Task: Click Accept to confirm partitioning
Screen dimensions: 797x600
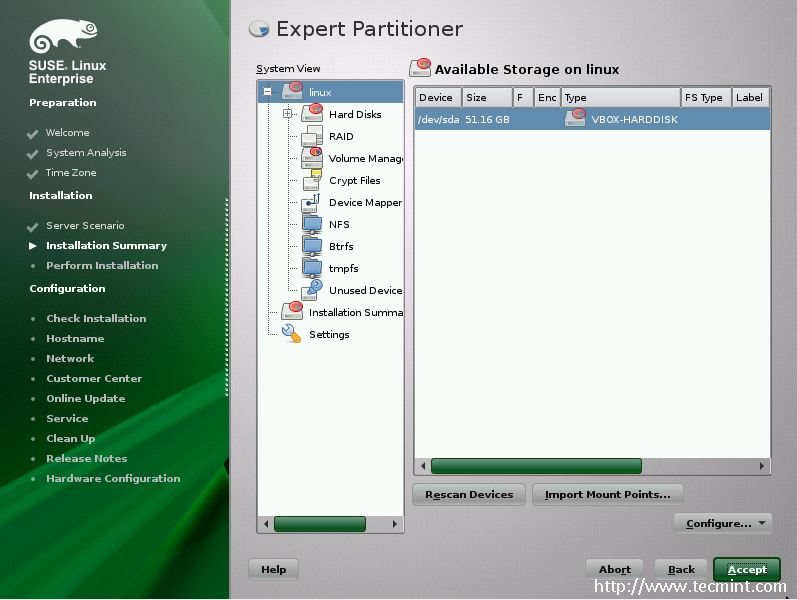Action: click(x=747, y=569)
